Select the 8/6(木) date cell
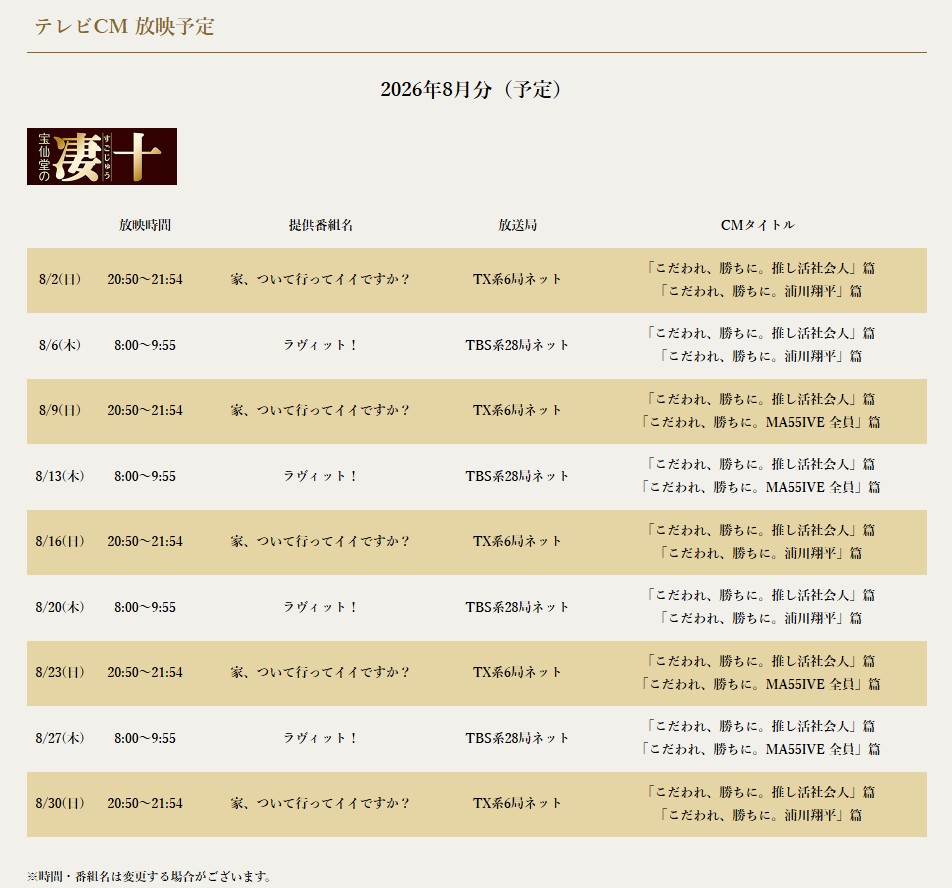 [x=60, y=345]
